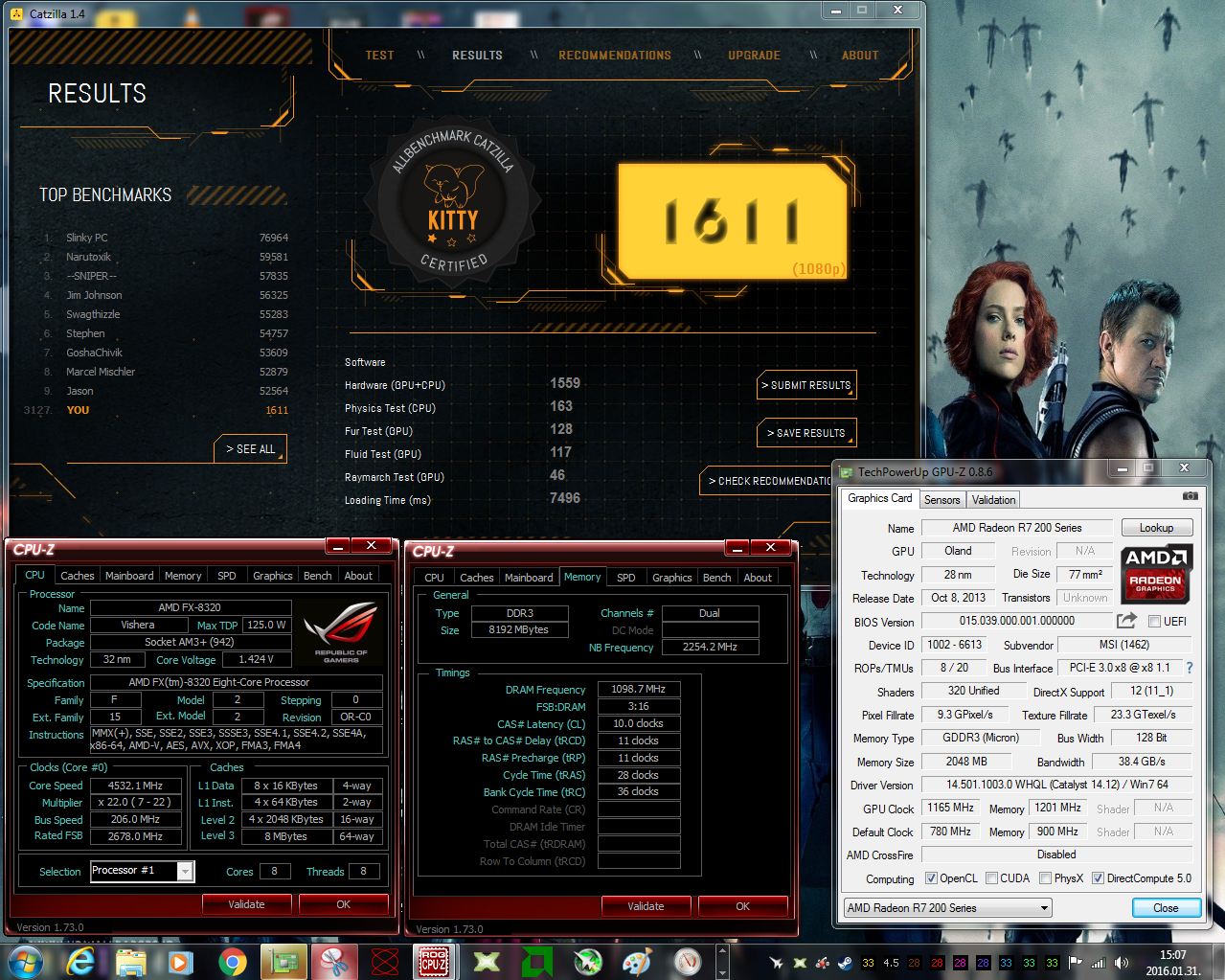Image resolution: width=1225 pixels, height=980 pixels.
Task: Switch to the Validation tab in GPU-Z
Action: click(x=993, y=499)
